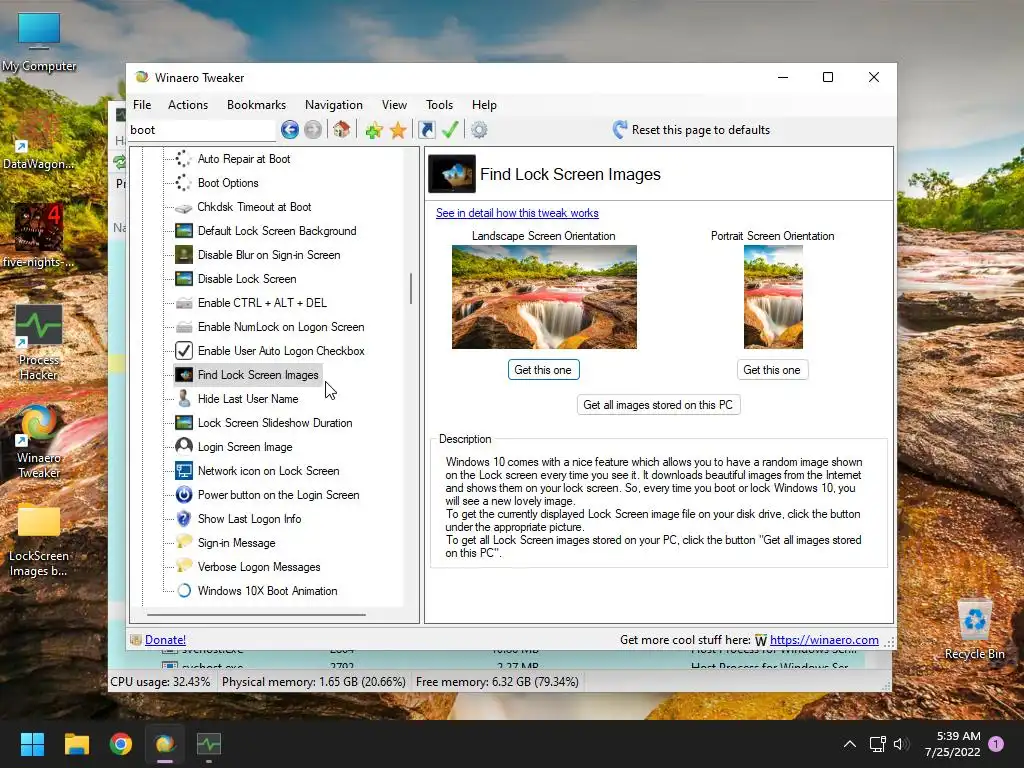1024x768 pixels.
Task: Select the Verbose Logon Messages icon
Action: coord(184,566)
